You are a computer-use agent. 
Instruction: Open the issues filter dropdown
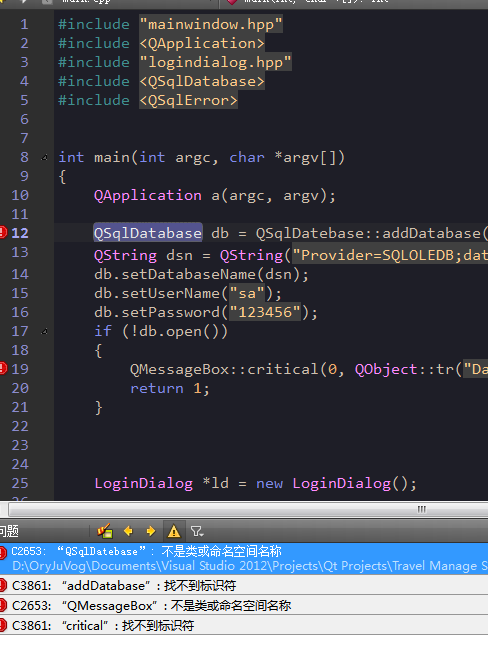tap(197, 531)
